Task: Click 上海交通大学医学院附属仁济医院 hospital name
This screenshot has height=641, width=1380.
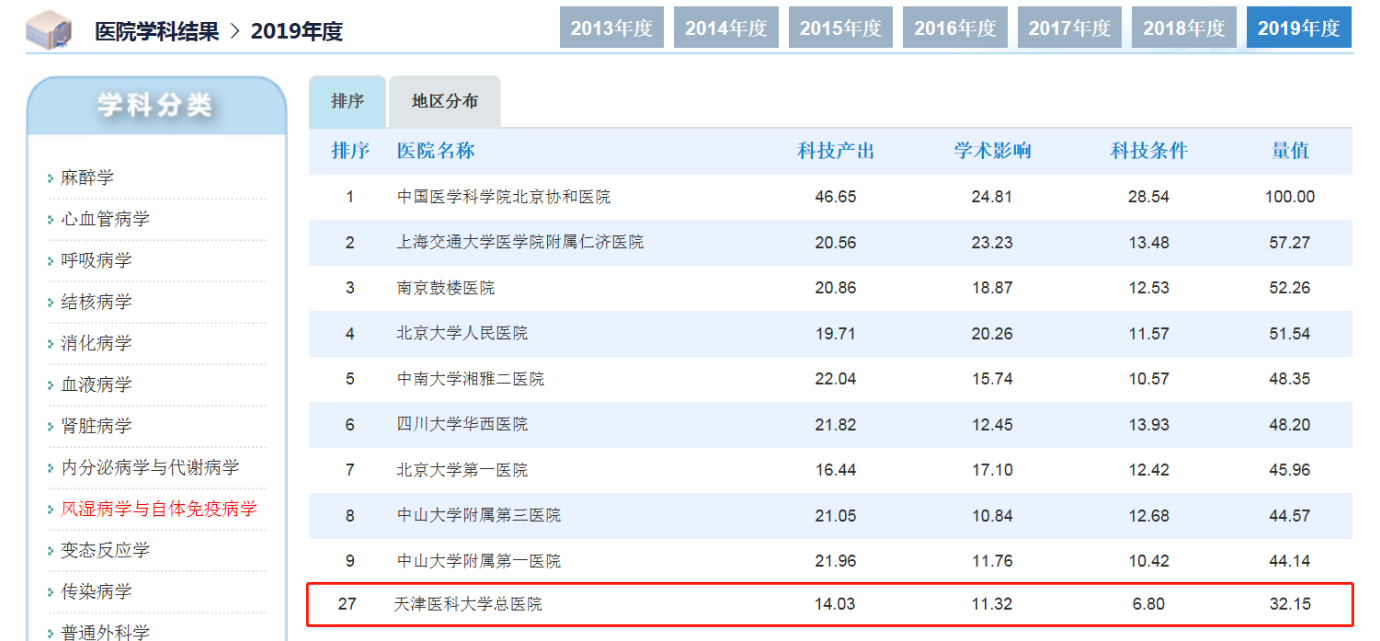Action: 520,242
